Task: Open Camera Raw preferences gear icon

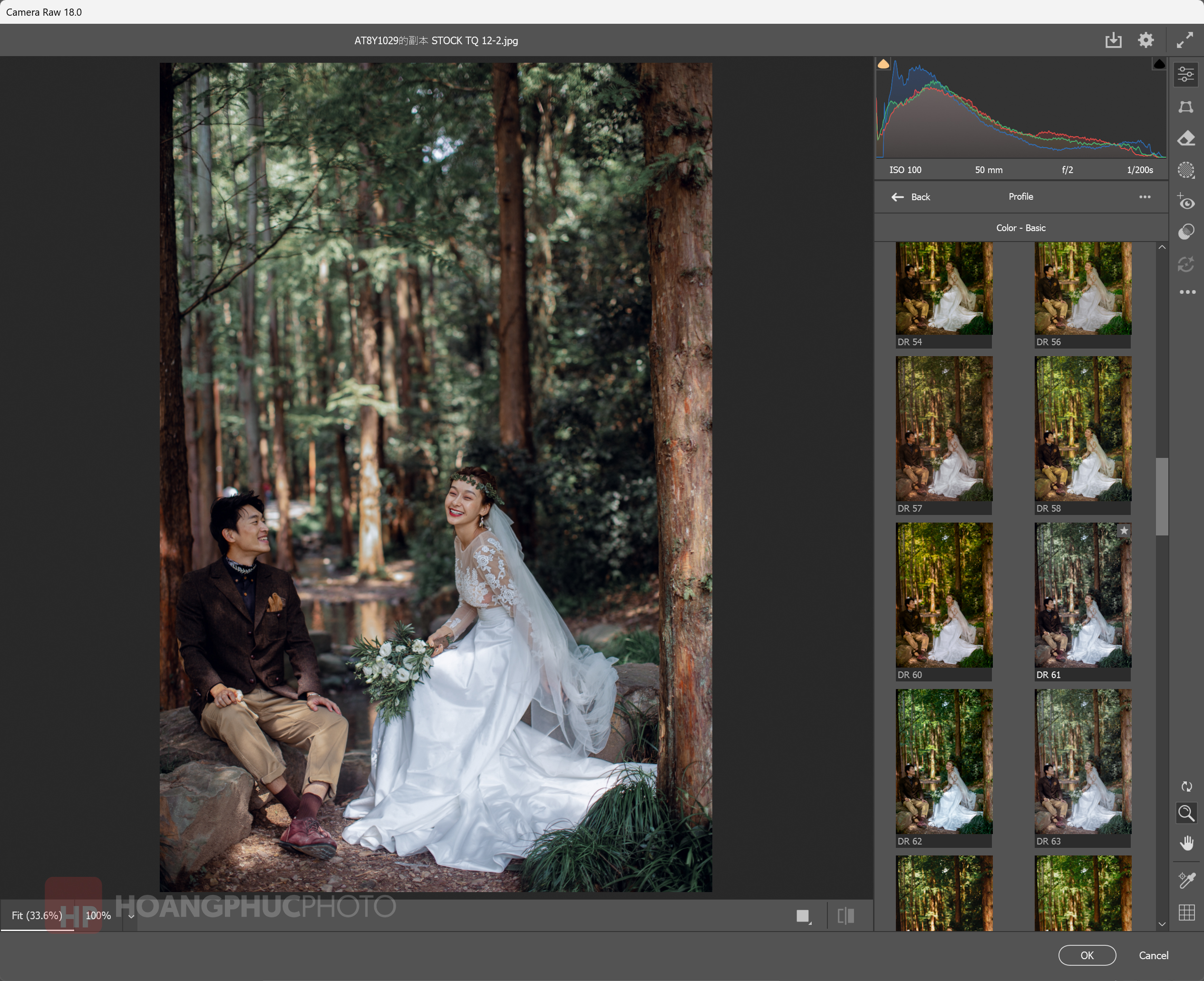Action: point(1145,40)
